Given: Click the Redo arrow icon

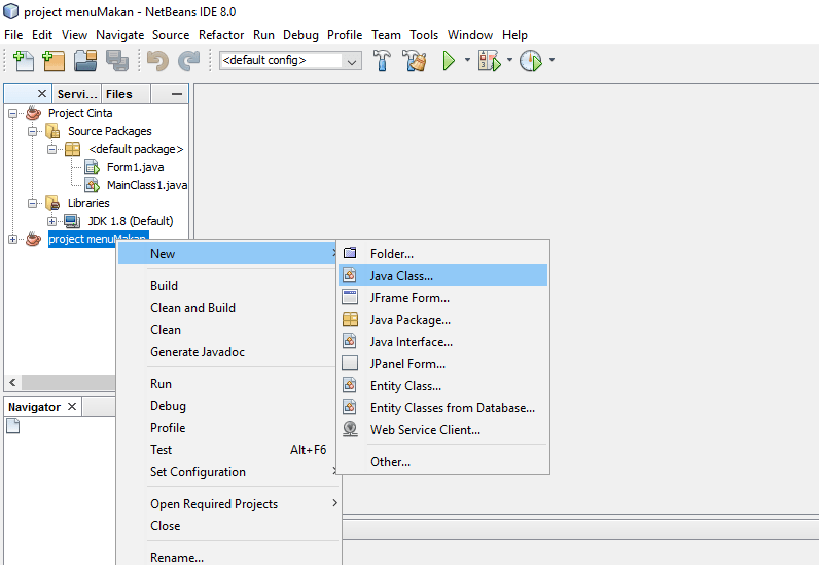Looking at the screenshot, I should tap(189, 61).
